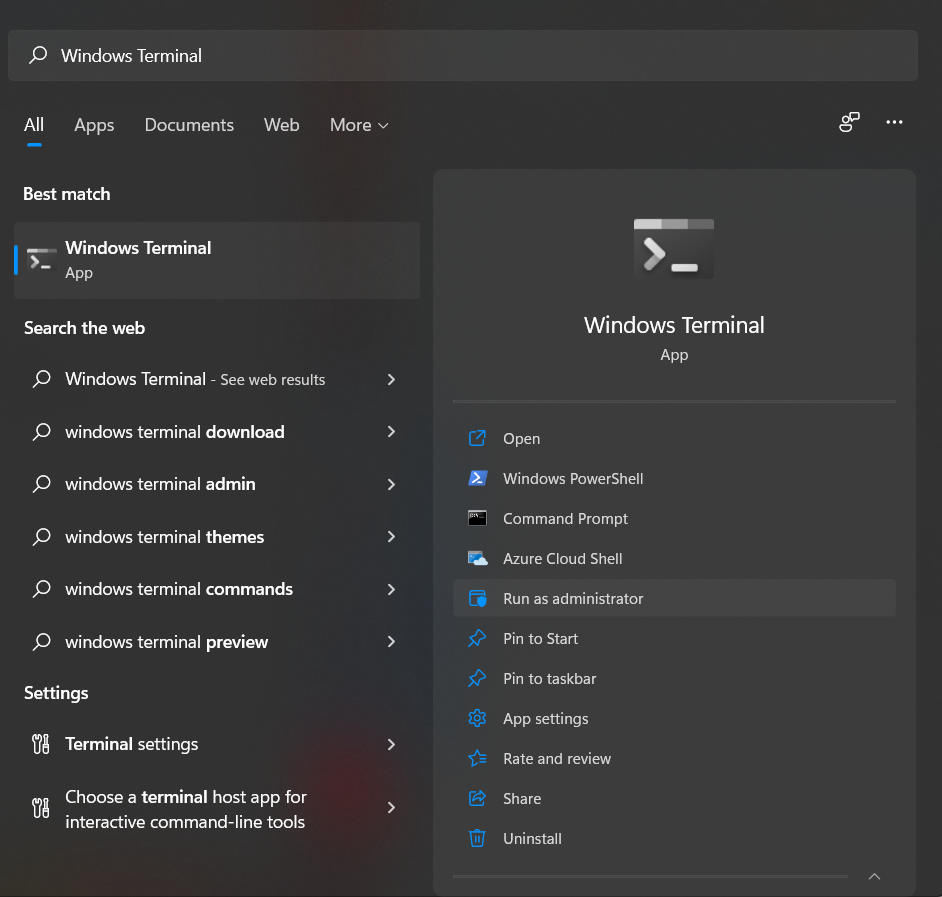The height and width of the screenshot is (897, 942).
Task: Expand the More filter dropdown
Action: (359, 125)
